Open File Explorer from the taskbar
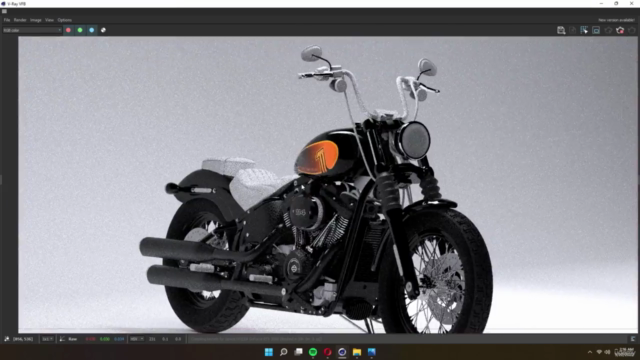 357,352
